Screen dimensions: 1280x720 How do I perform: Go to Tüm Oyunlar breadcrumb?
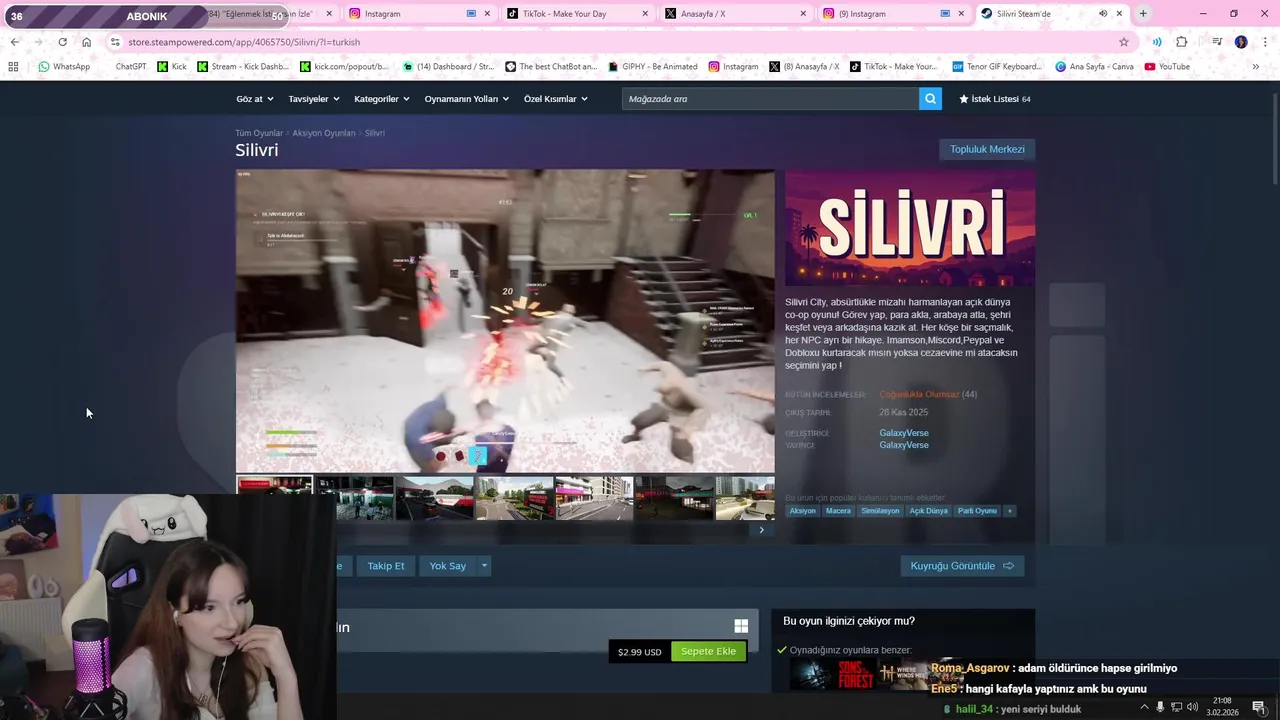(x=259, y=133)
